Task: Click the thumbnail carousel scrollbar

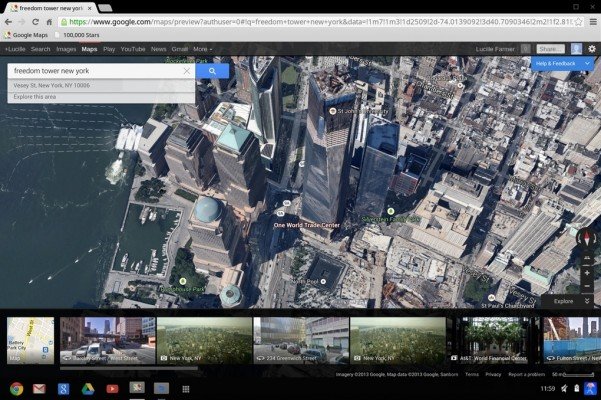Action: pos(129,369)
